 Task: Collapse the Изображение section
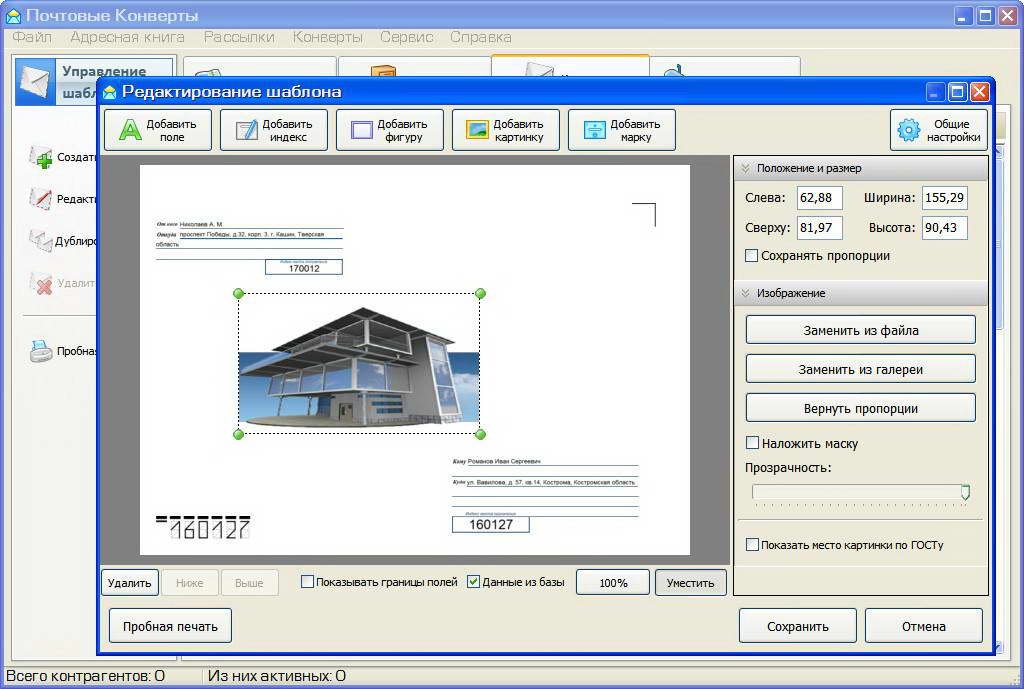click(x=745, y=293)
